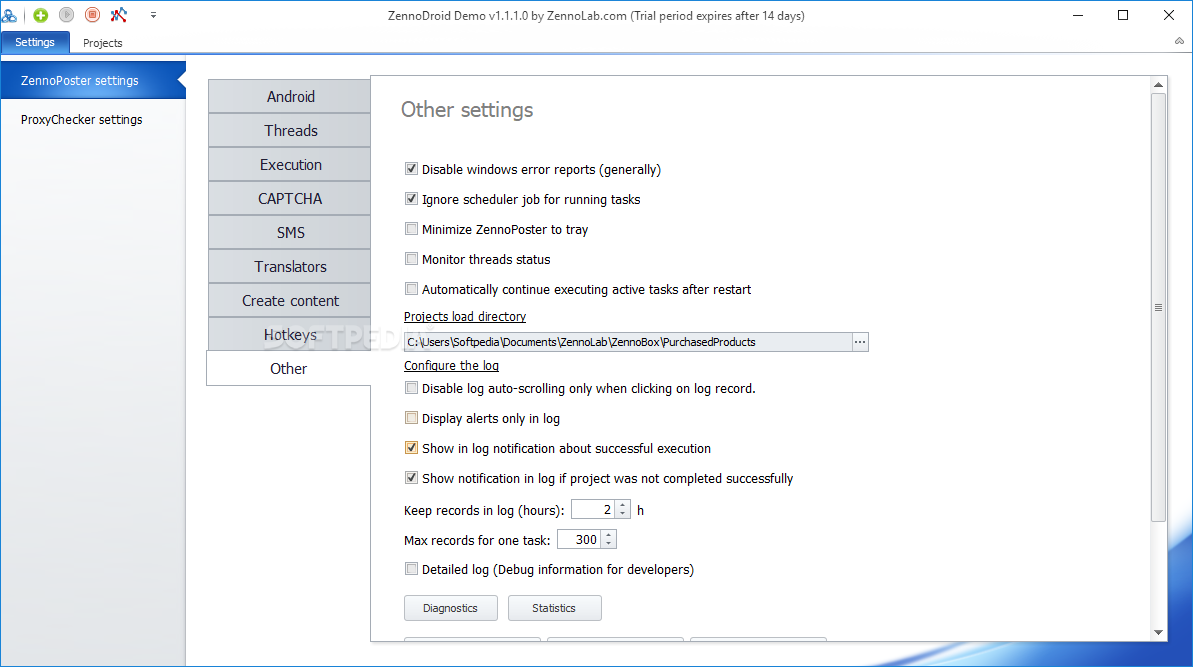Open the Threads settings tab
Image resolution: width=1193 pixels, height=667 pixels.
(290, 131)
